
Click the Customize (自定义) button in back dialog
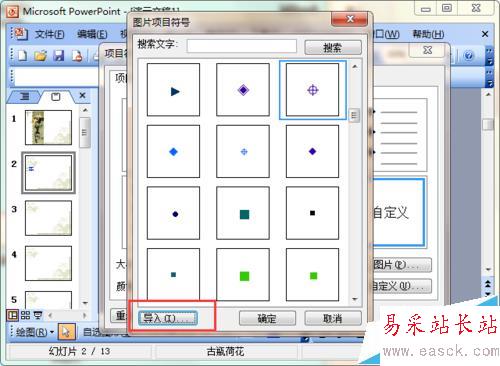[402, 286]
